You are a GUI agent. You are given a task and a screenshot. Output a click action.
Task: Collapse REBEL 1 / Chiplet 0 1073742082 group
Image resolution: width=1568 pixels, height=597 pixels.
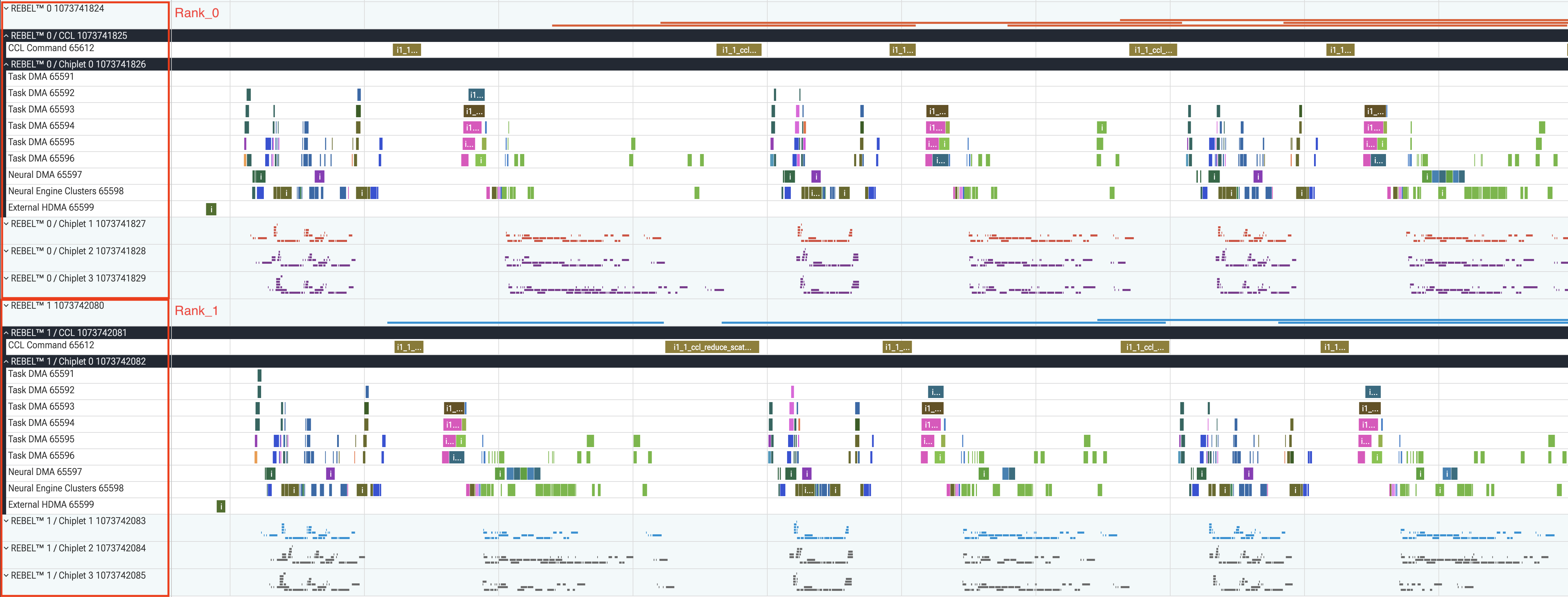pyautogui.click(x=6, y=362)
